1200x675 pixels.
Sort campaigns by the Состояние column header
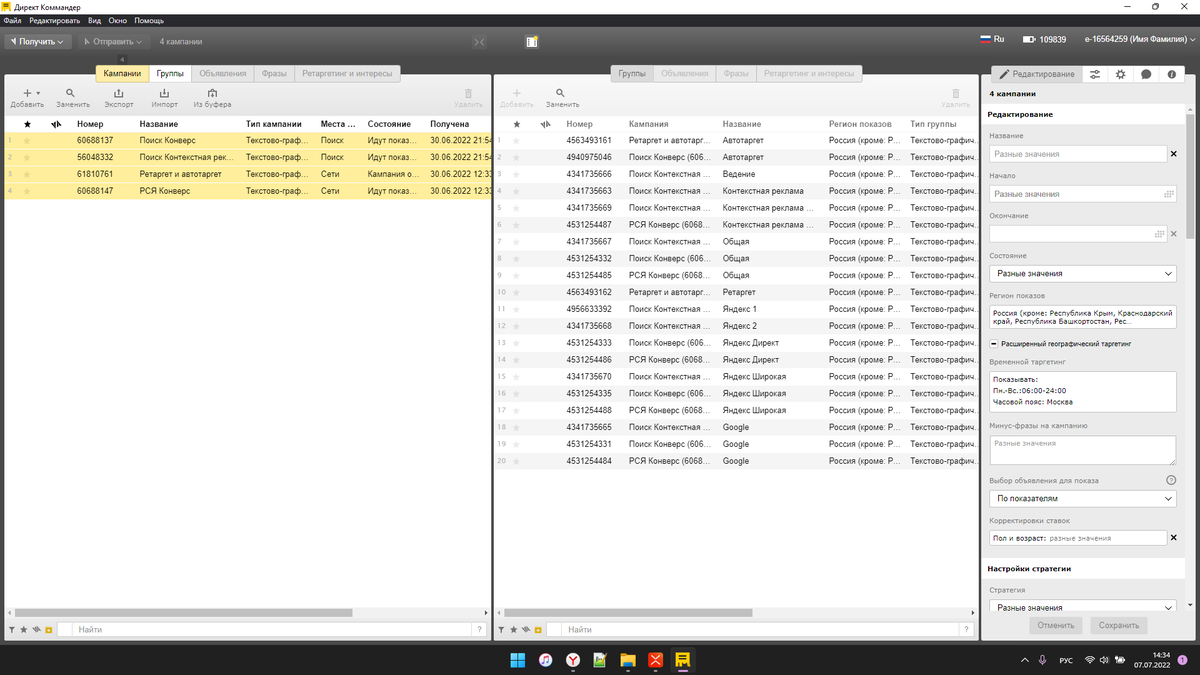[389, 124]
